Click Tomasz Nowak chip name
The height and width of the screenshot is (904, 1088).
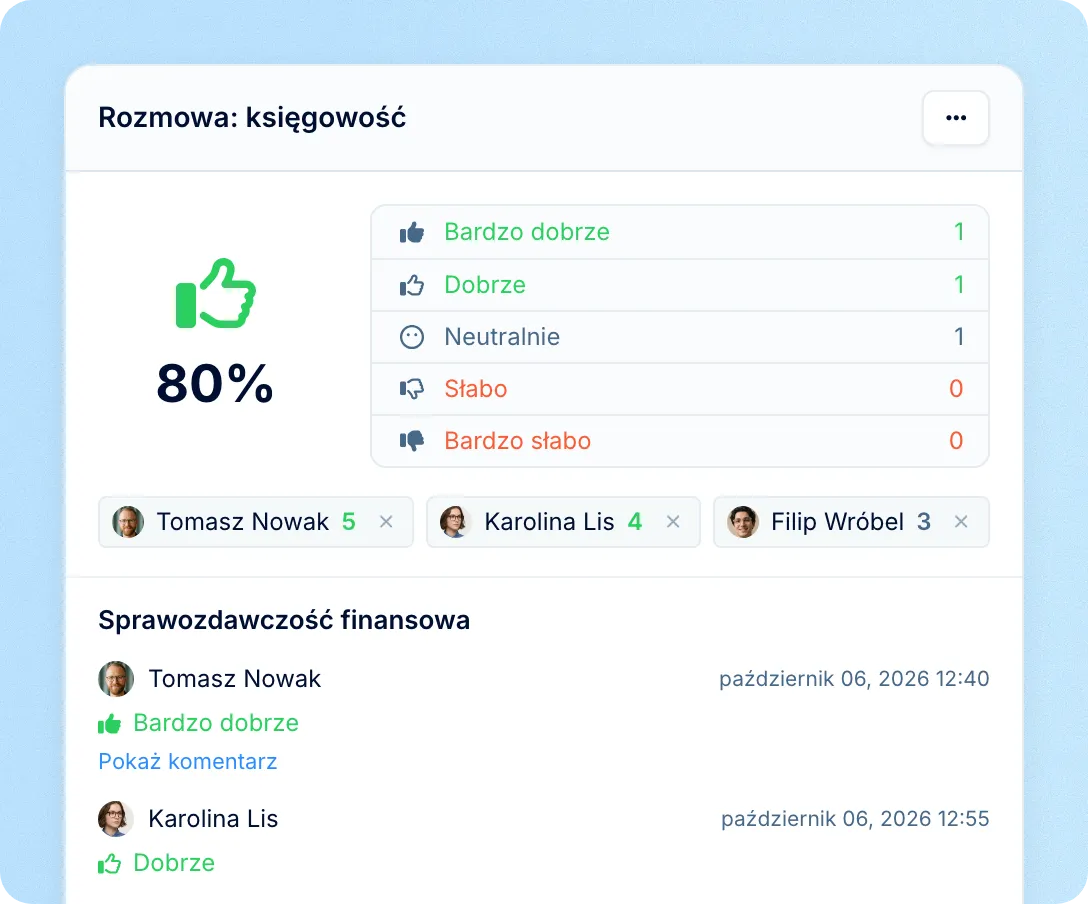pyautogui.click(x=242, y=522)
